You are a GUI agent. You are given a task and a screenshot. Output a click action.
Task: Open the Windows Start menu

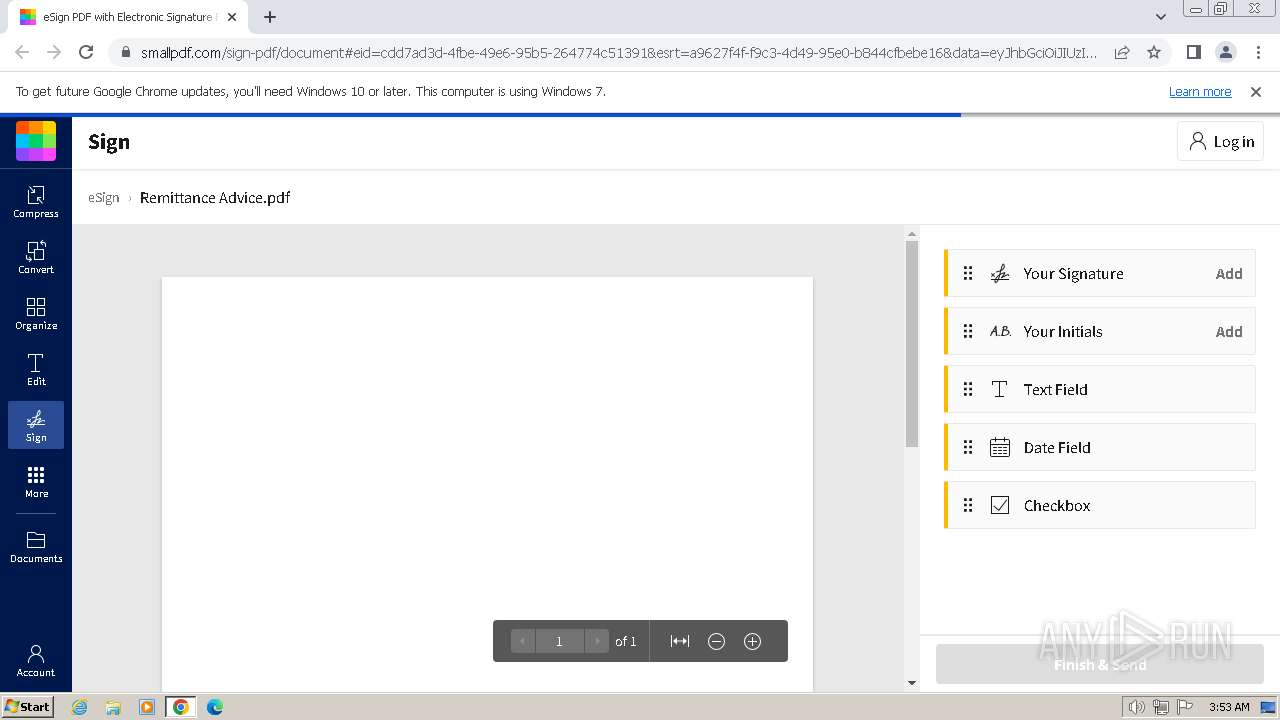(28, 706)
